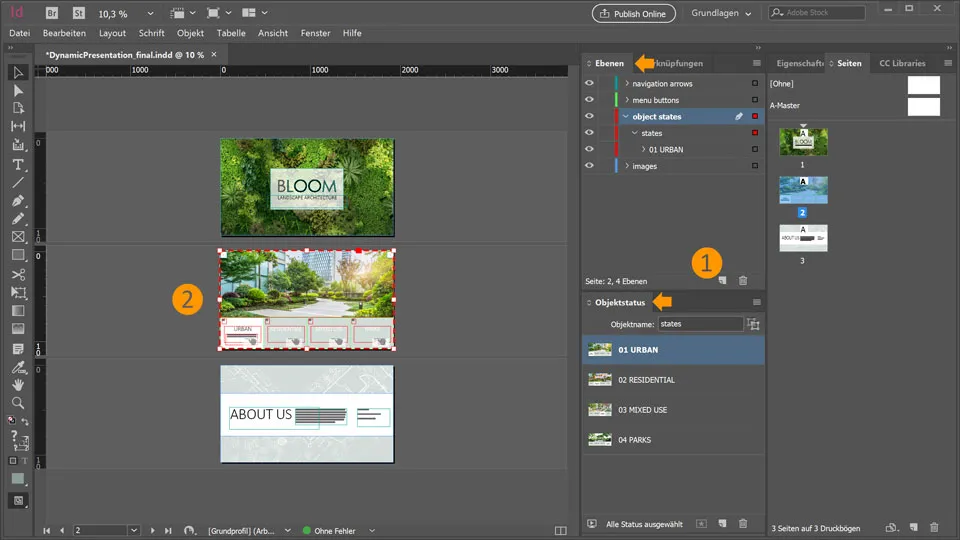960x540 pixels.
Task: Open the Bridge (Br) application icon
Action: point(51,13)
